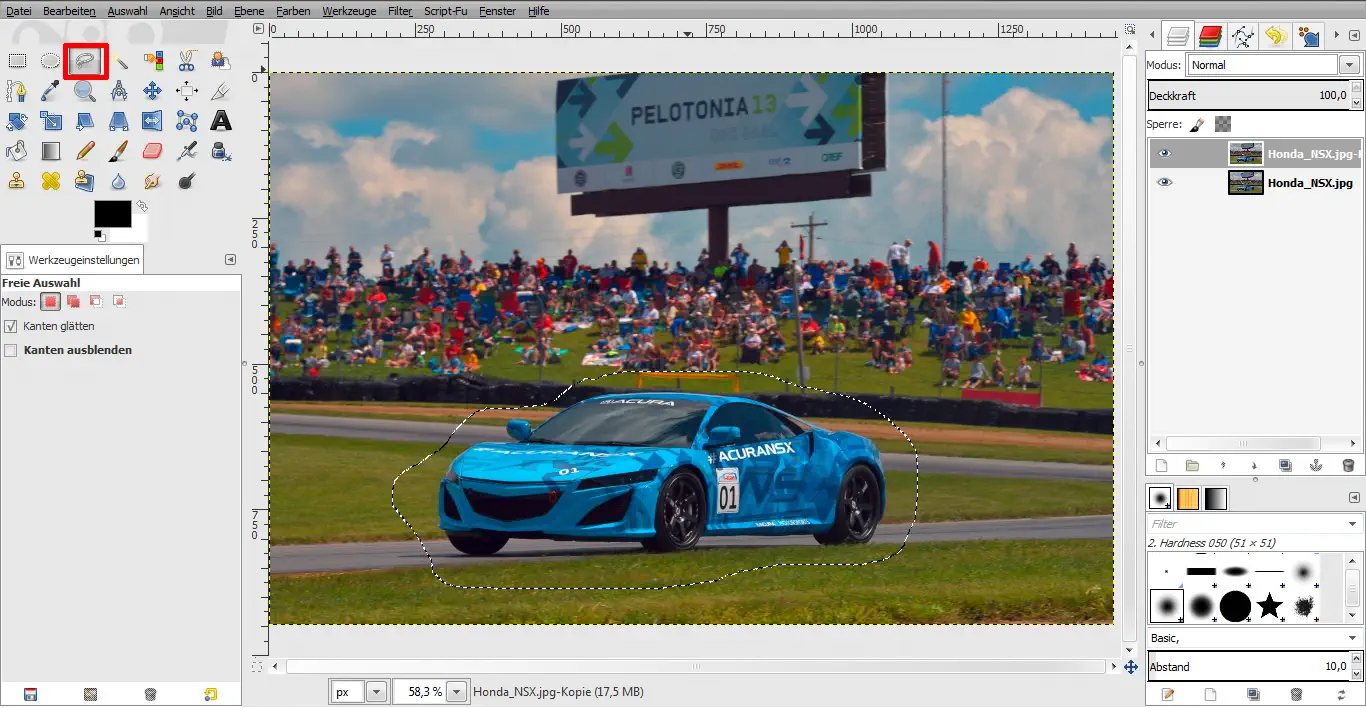Pick the Text tool
The width and height of the screenshot is (1366, 708).
(221, 121)
